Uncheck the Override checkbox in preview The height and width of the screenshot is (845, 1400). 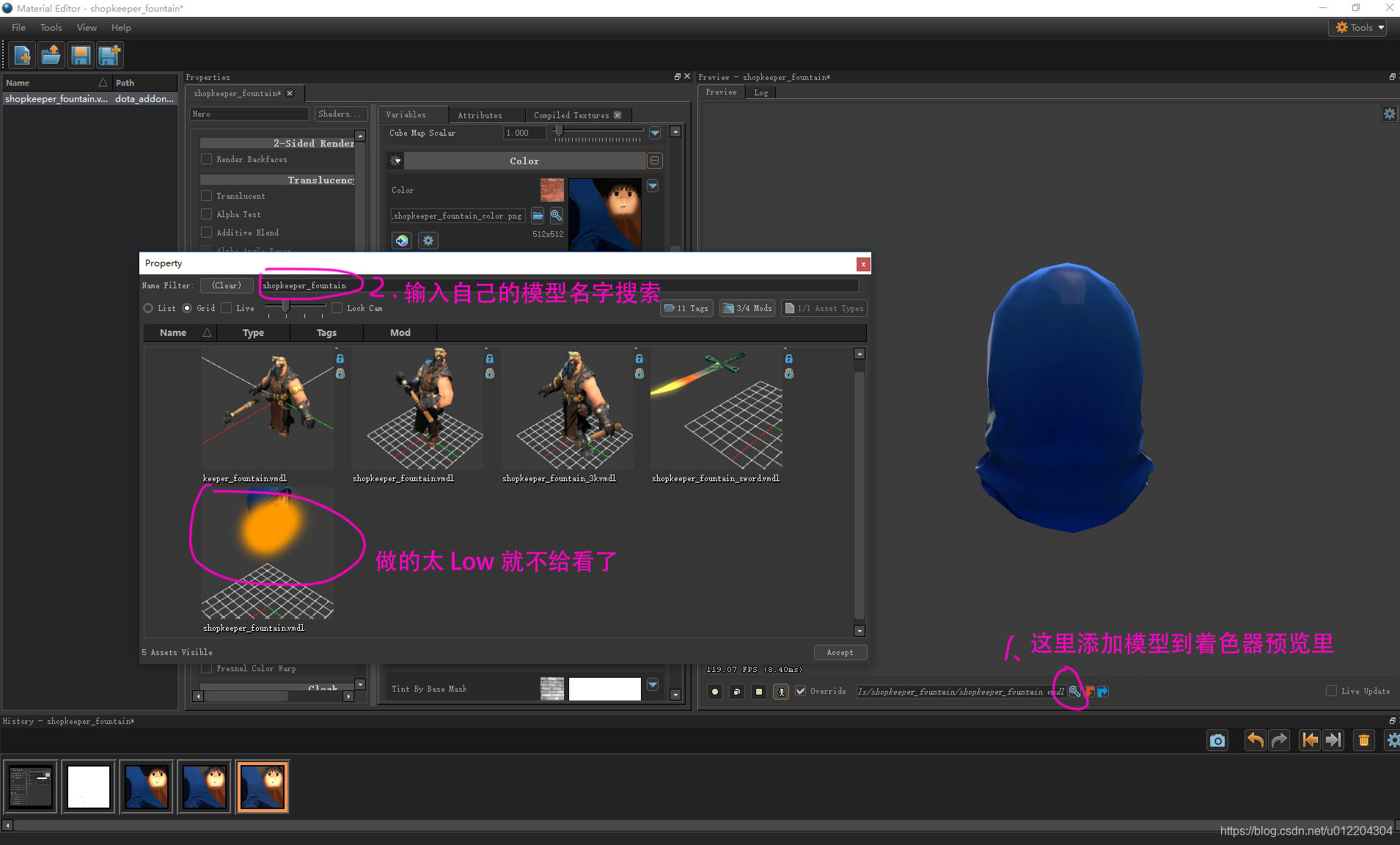click(801, 691)
